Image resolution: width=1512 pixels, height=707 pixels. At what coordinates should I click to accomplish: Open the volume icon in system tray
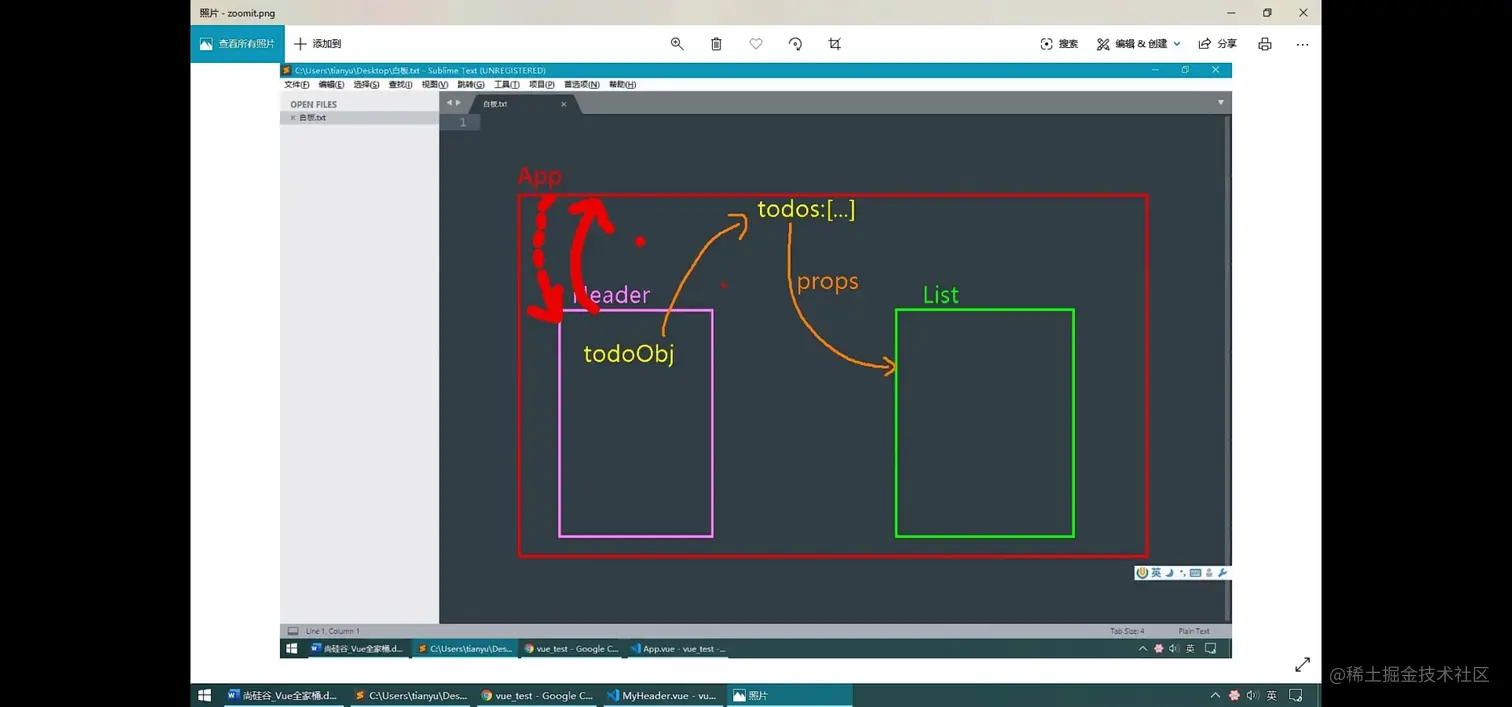point(1253,695)
